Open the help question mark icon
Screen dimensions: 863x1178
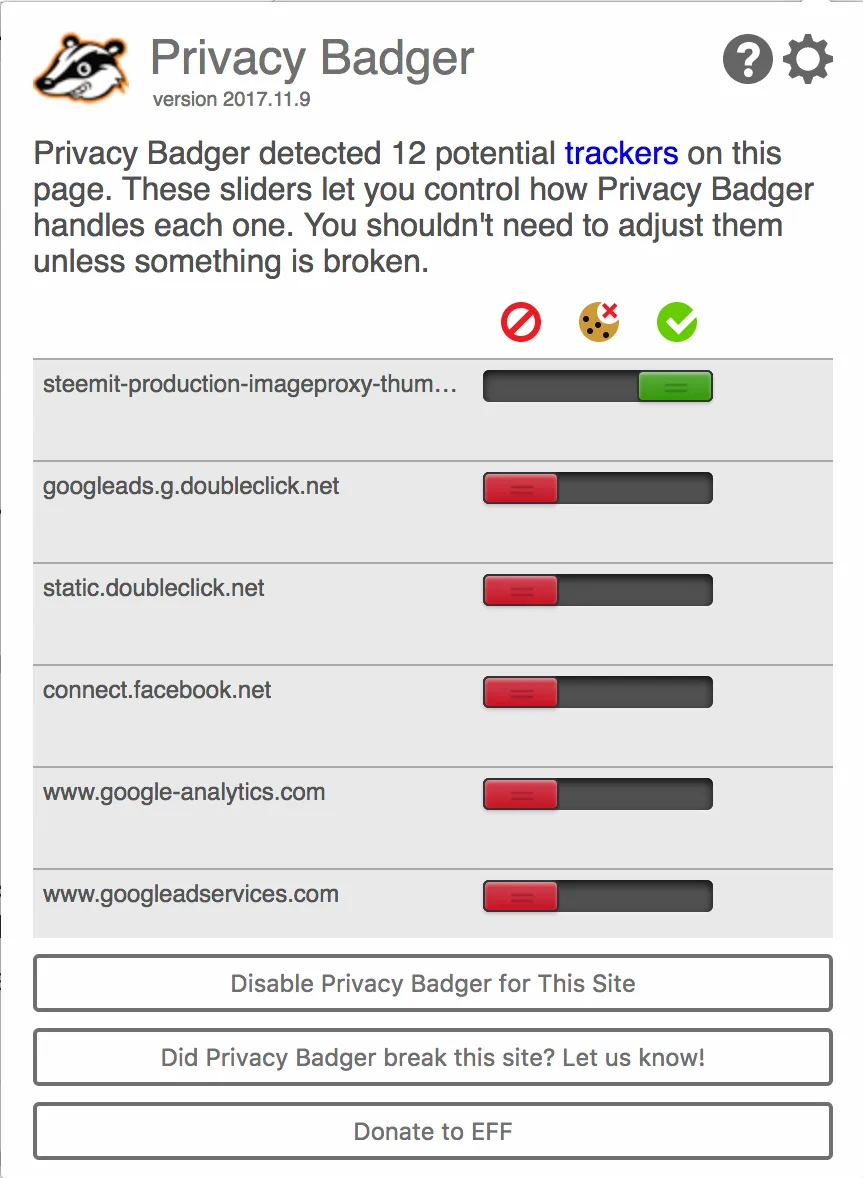(747, 59)
